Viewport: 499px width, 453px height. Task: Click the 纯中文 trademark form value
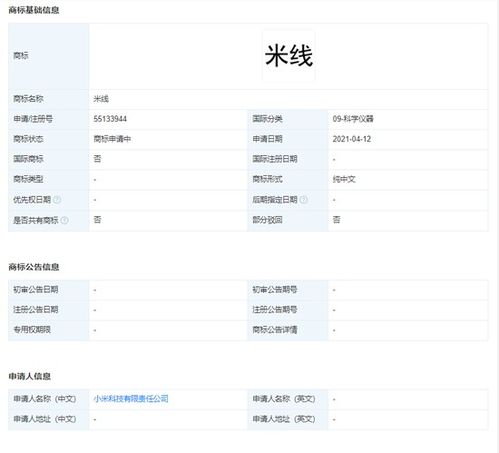344,179
